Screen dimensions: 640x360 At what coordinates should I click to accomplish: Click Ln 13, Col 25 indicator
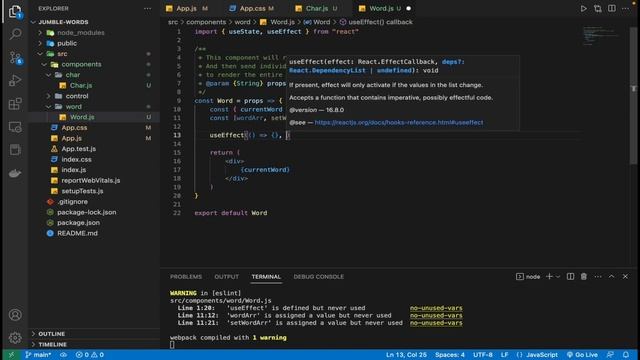coord(406,355)
